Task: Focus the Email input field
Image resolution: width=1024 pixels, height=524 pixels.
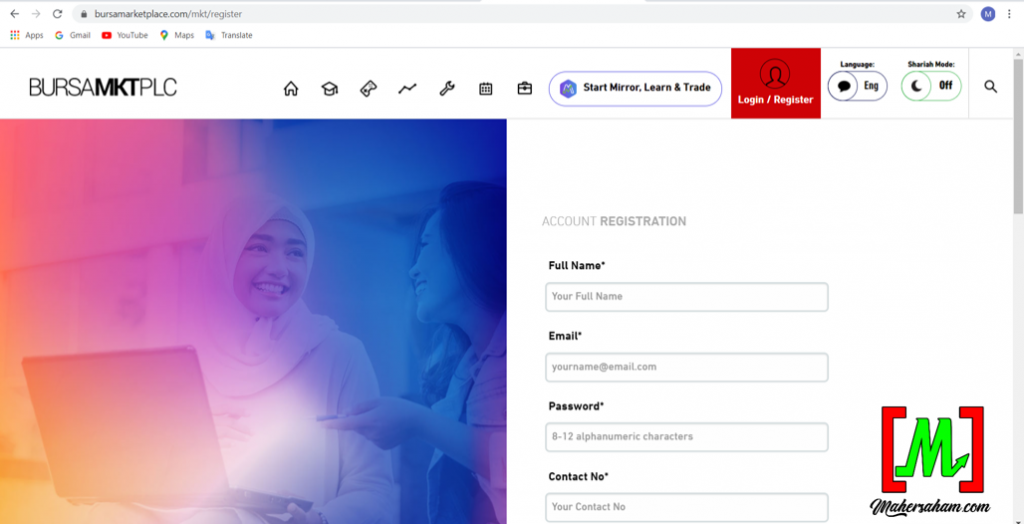Action: pos(687,367)
